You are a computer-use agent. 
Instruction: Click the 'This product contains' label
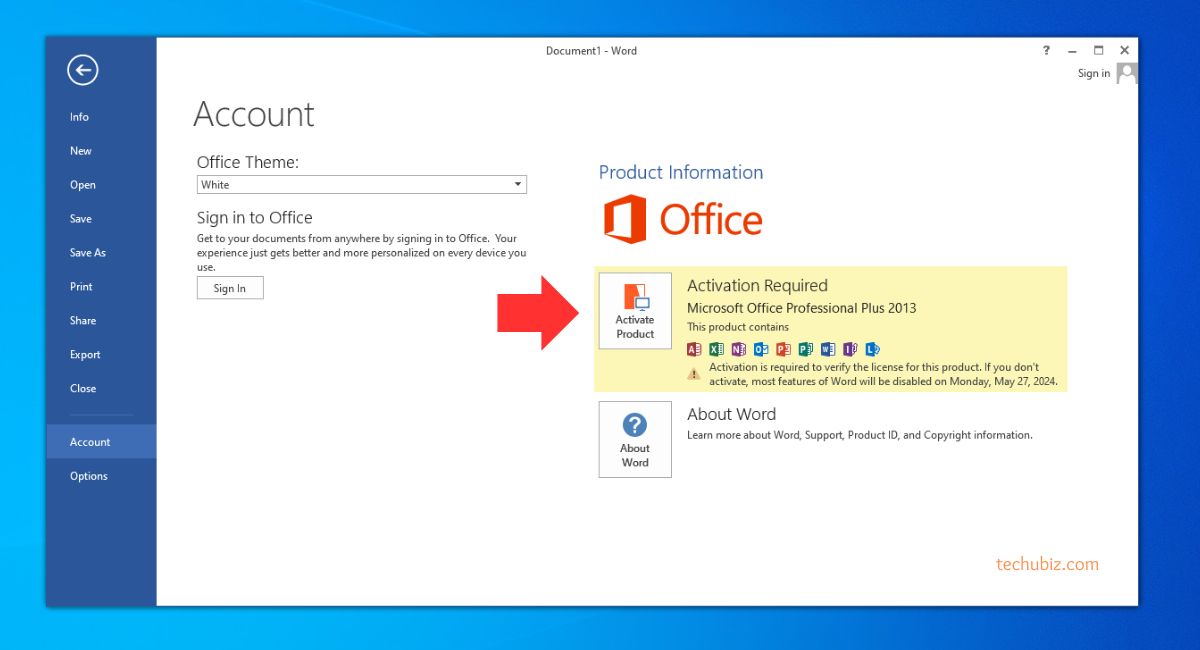(738, 327)
